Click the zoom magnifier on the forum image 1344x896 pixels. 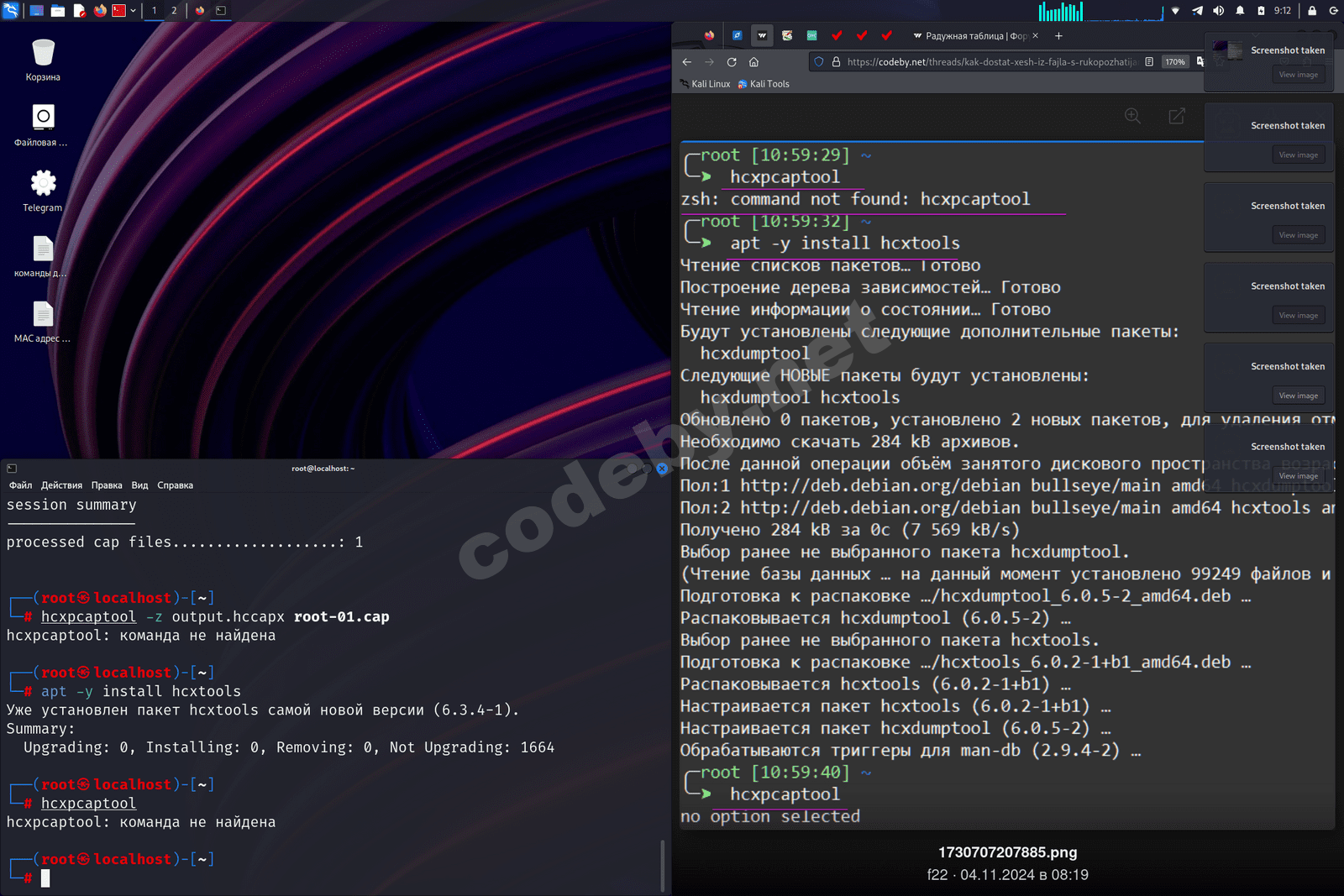(1133, 116)
